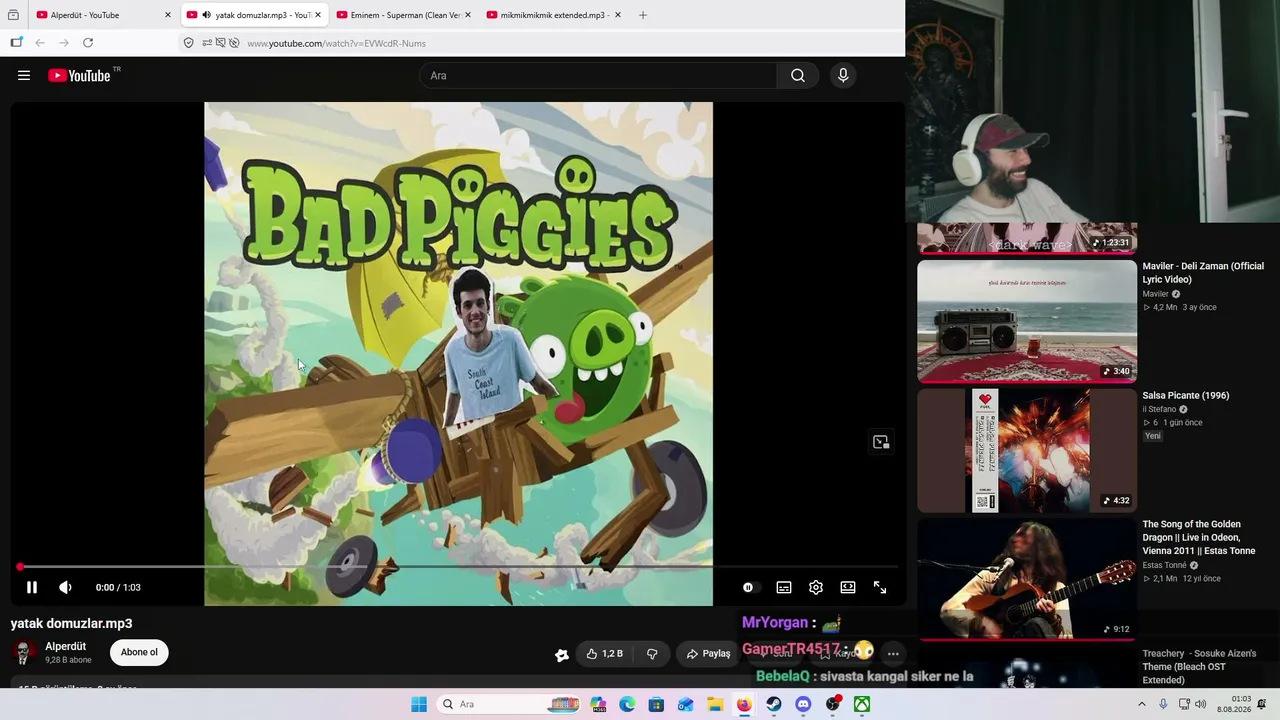This screenshot has height=720, width=1280.
Task: Share the video with Paylaş
Action: [708, 654]
